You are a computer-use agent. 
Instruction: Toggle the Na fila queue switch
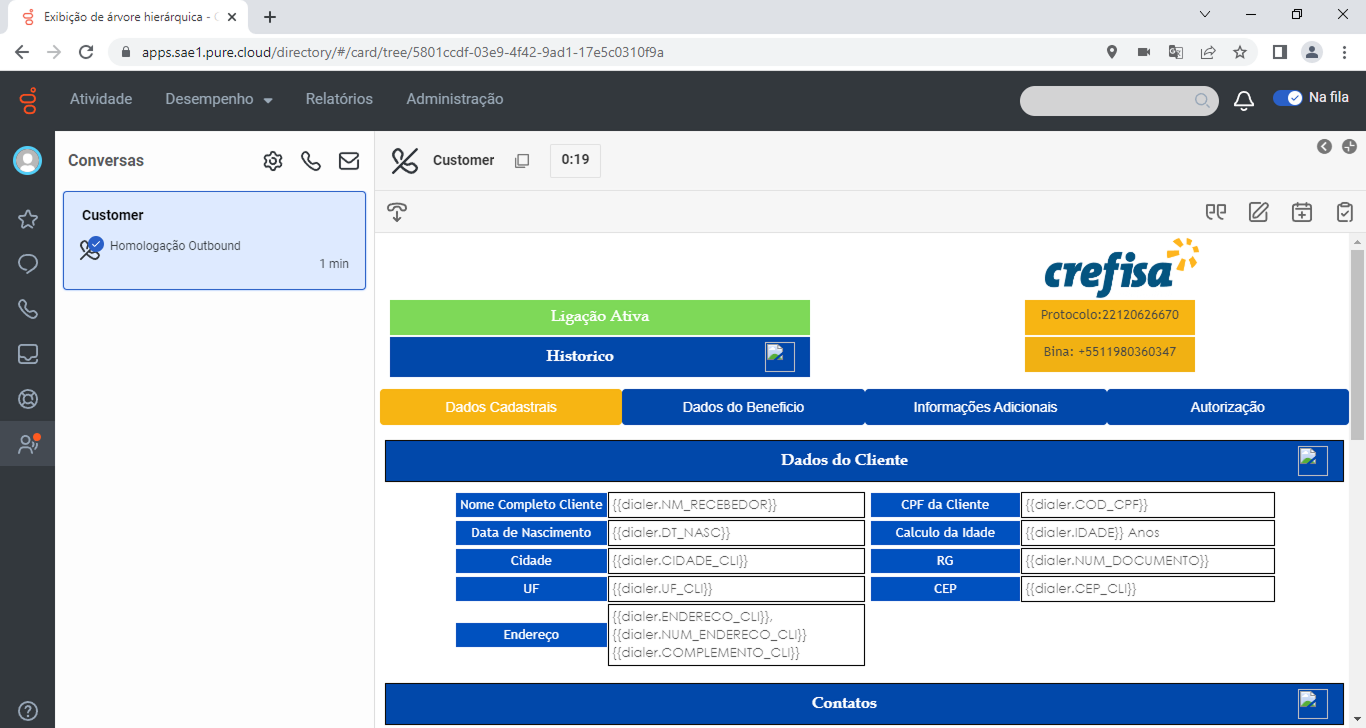click(x=1287, y=98)
